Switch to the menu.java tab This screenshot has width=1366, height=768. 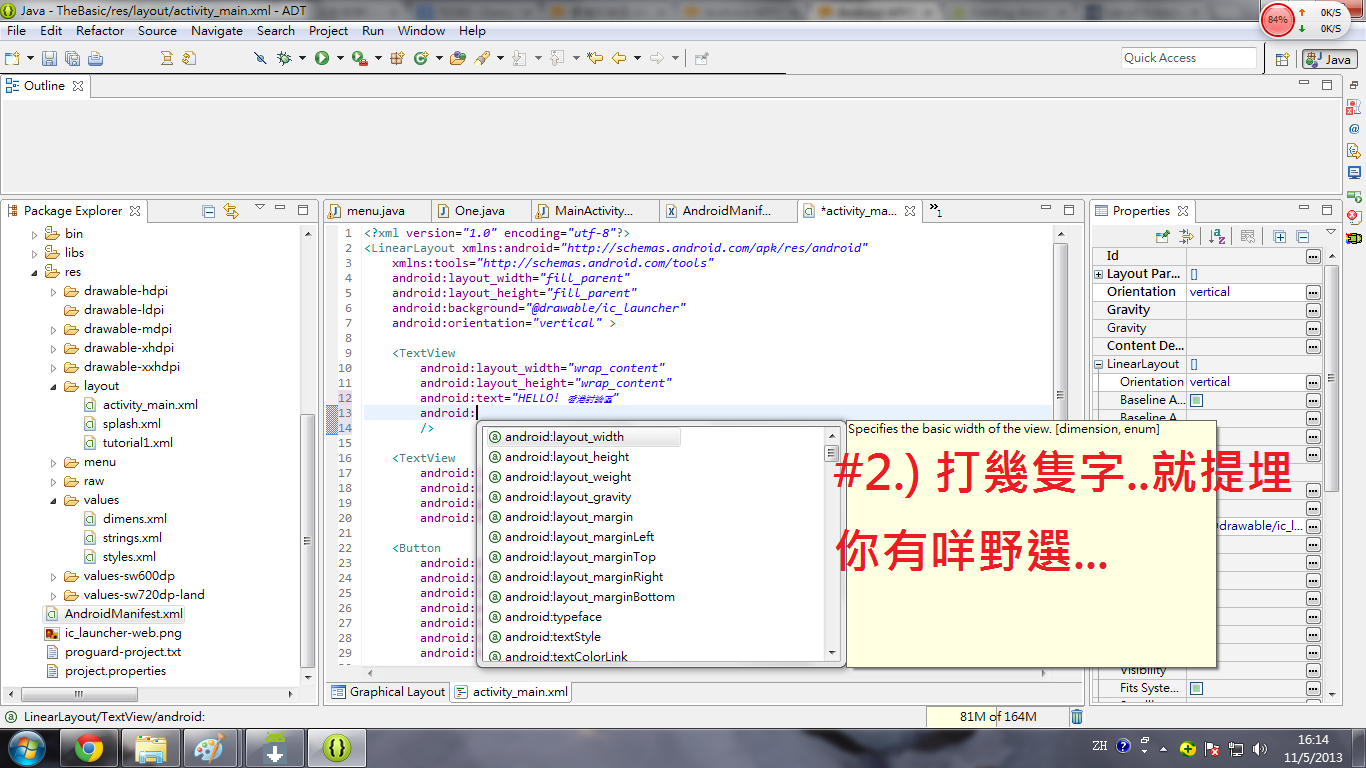[375, 211]
